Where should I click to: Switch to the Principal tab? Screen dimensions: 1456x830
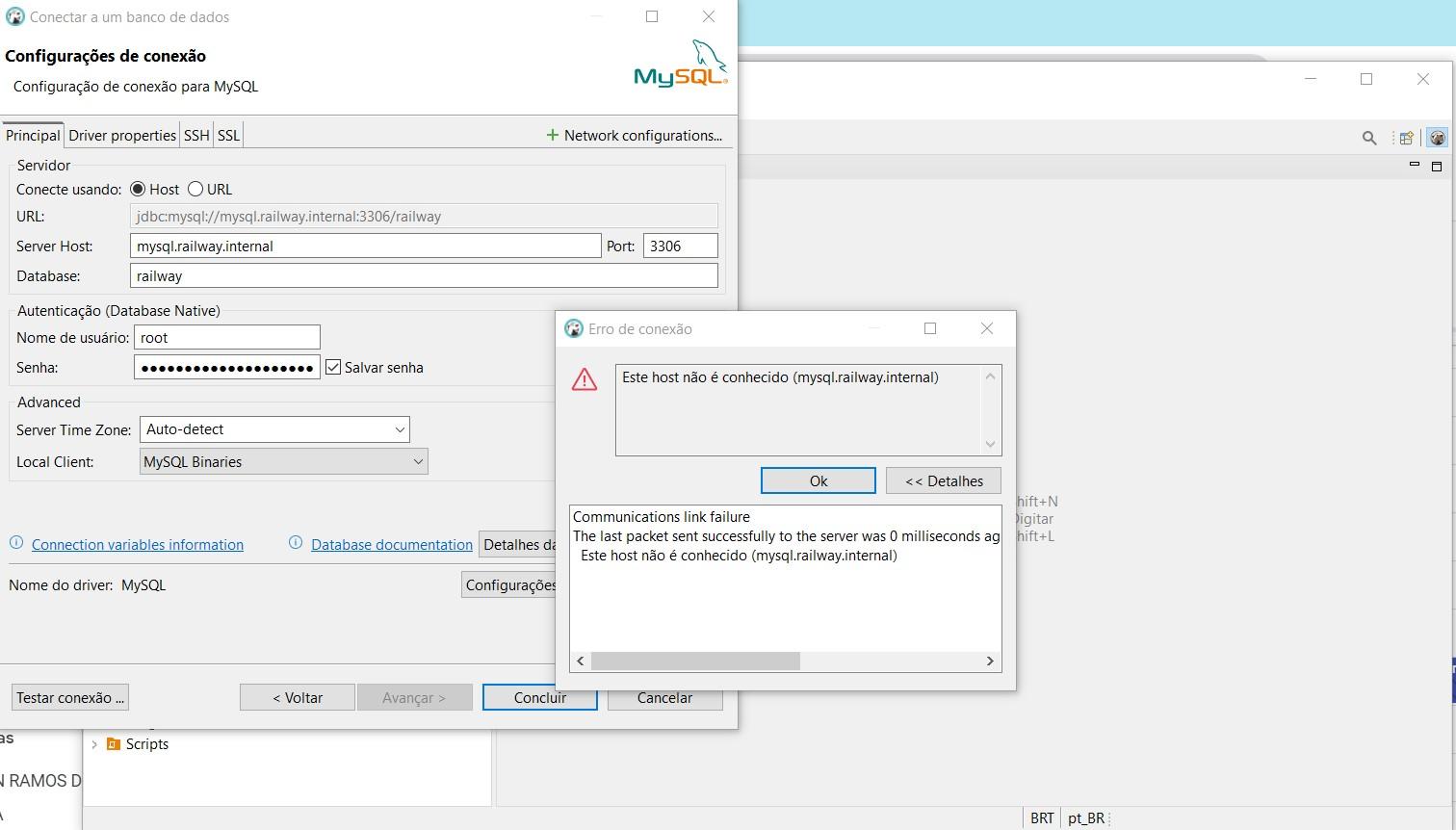click(x=33, y=135)
